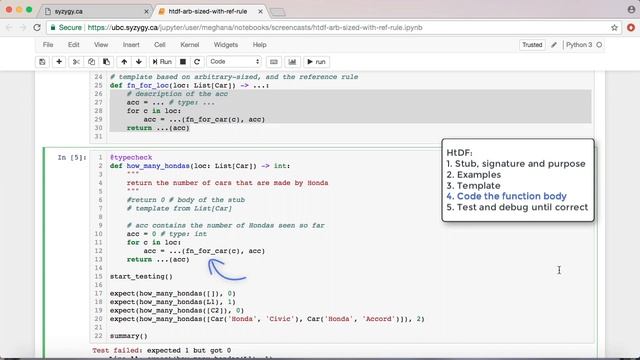Click the browser profile avatar icon
640x360 pixels.
pos(631,9)
